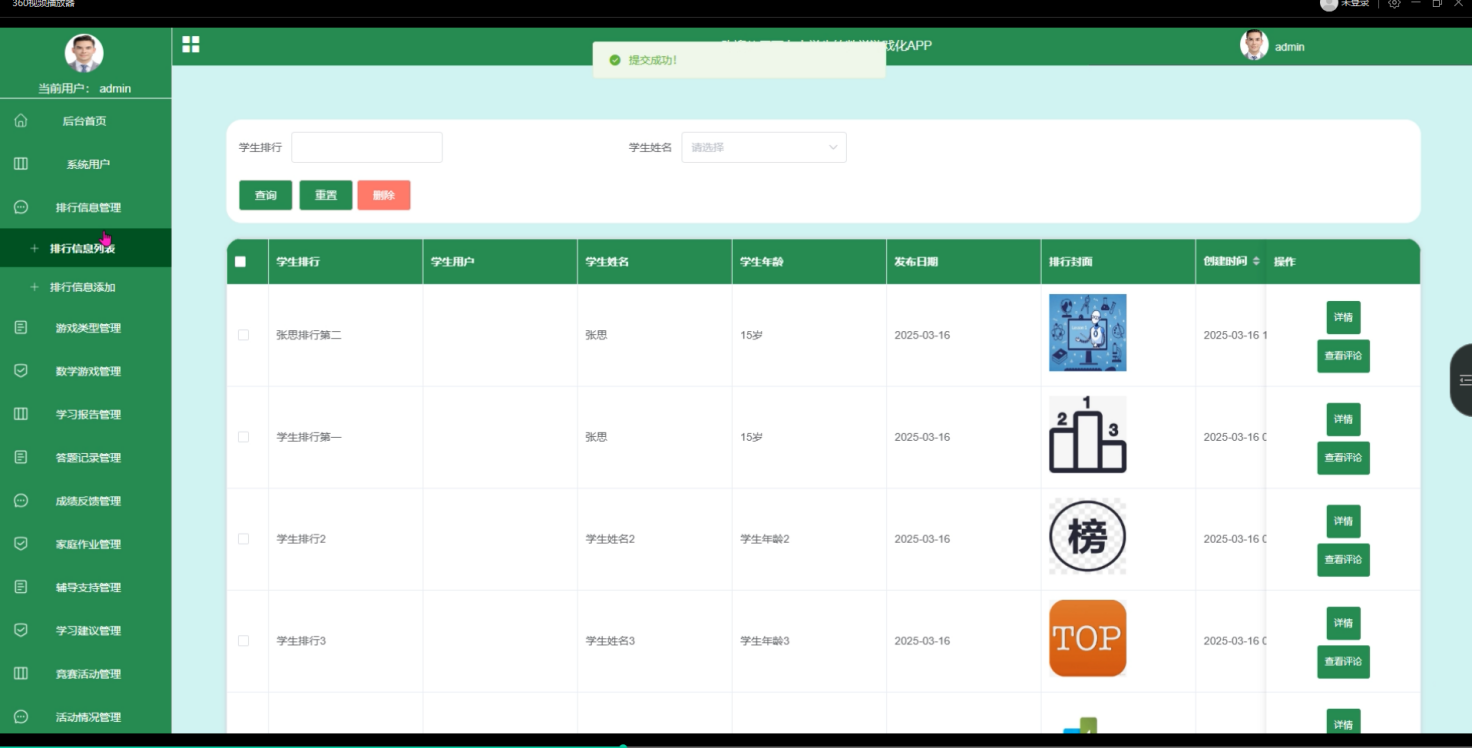Viewport: 1472px width, 748px height.
Task: Click 详情 for 学生排行2
Action: click(1343, 521)
